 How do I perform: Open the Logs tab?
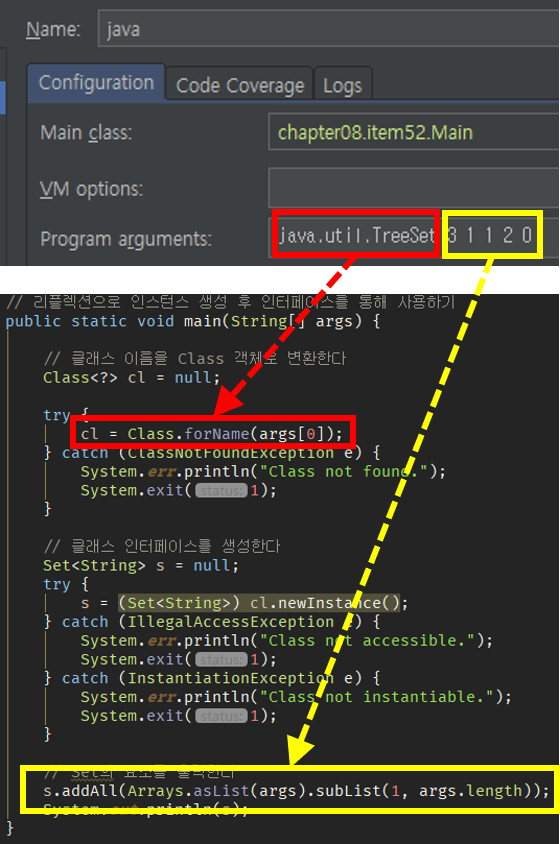(342, 85)
